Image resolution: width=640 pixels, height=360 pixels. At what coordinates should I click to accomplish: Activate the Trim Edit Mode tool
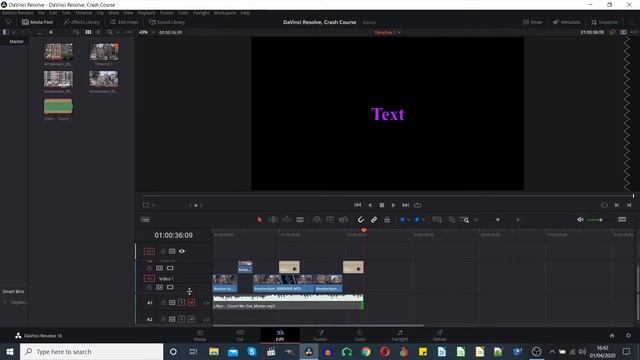tap(273, 220)
